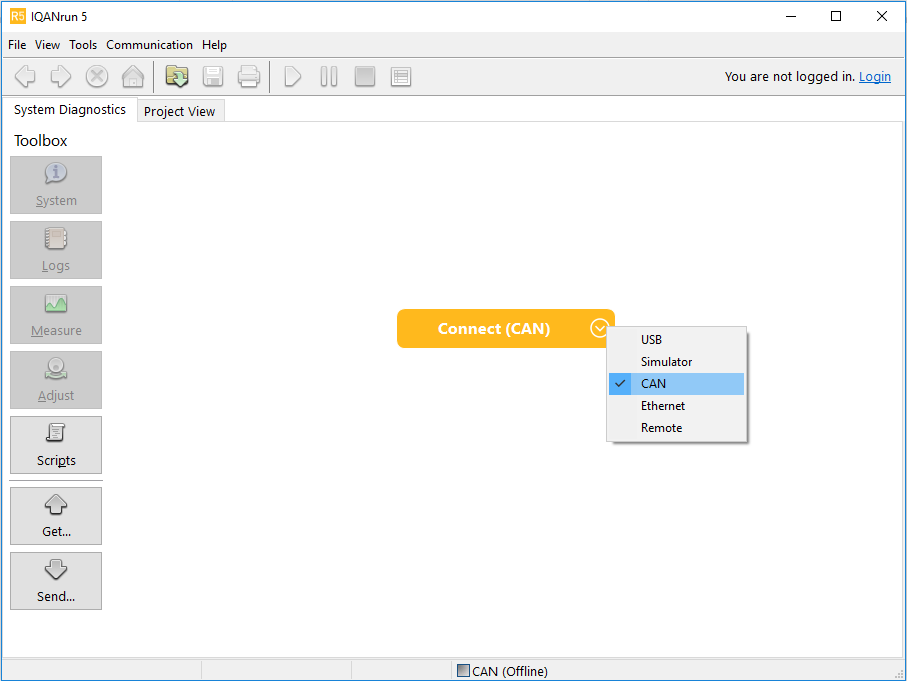Open the Communication menu
Viewport: 907px width, 681px height.
(149, 45)
